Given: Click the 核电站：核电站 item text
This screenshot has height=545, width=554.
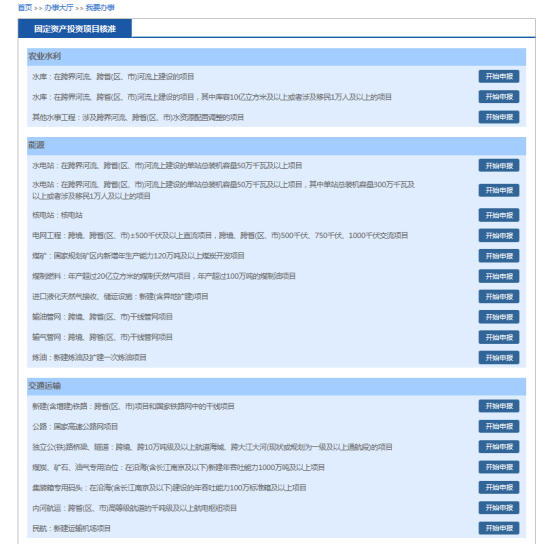Looking at the screenshot, I should 57,215.
